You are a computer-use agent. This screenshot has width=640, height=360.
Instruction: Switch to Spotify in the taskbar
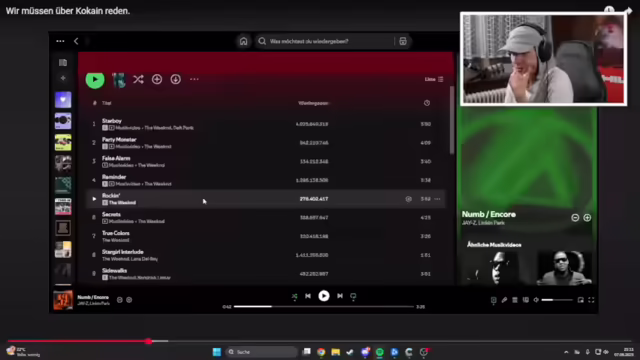[380, 352]
